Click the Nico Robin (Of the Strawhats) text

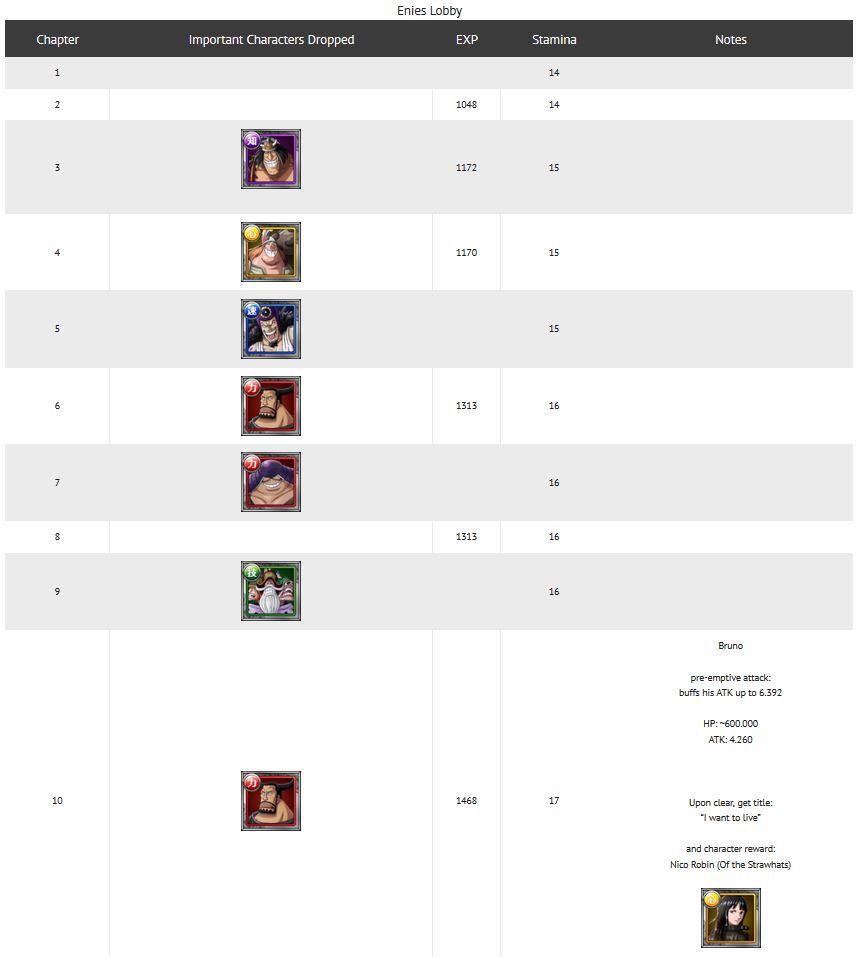click(x=730, y=865)
